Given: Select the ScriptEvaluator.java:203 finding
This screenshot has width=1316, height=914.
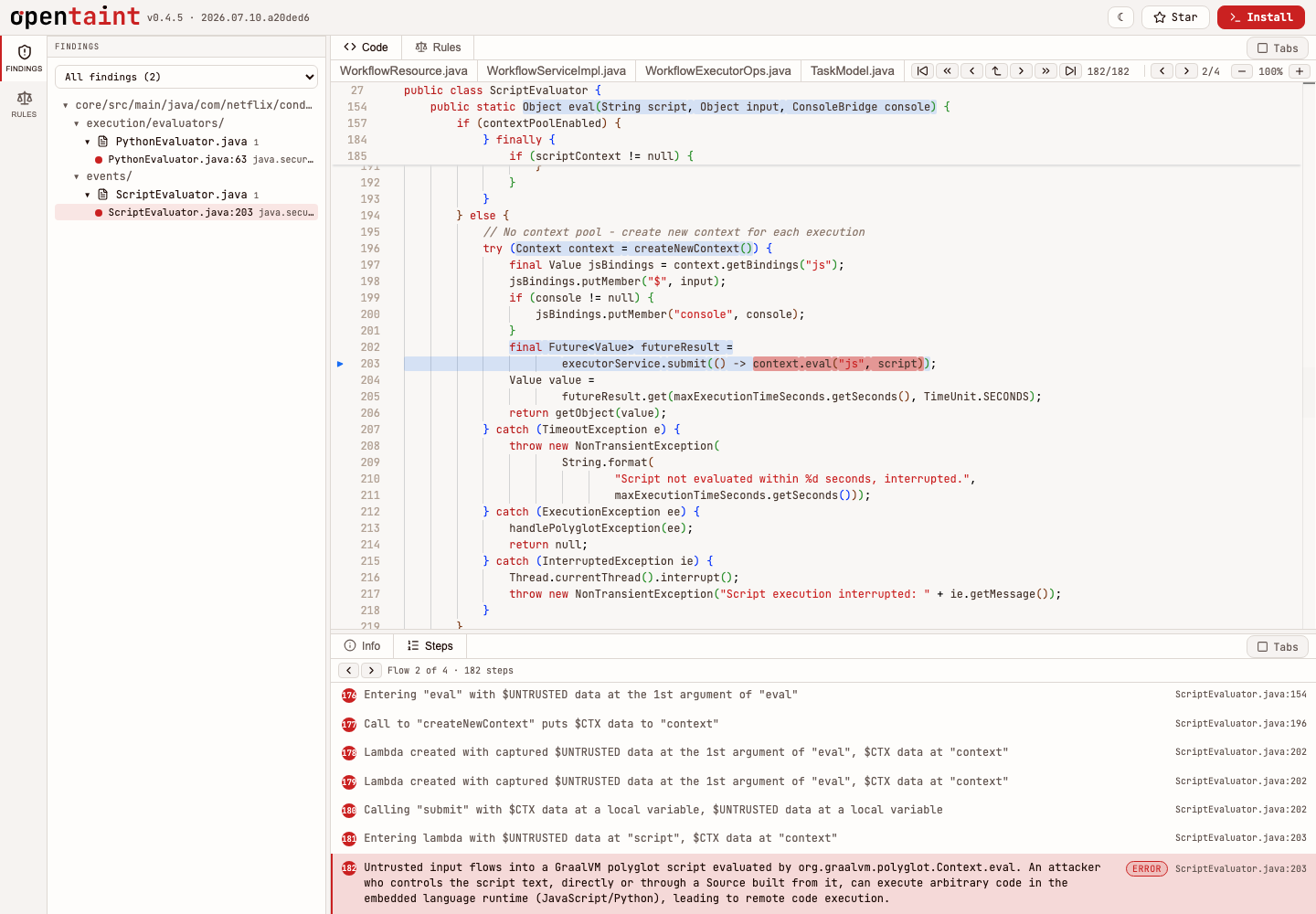Looking at the screenshot, I should click(x=186, y=212).
